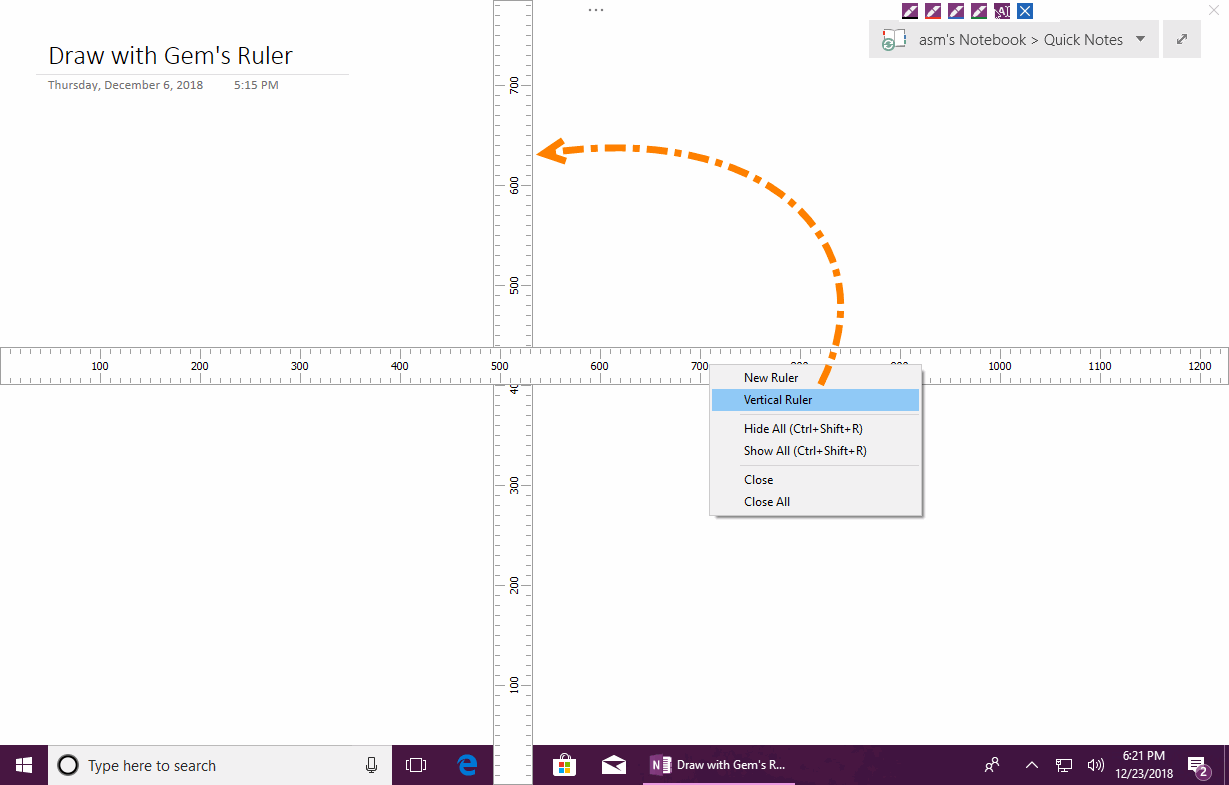Click Close All in the ruler menu
The height and width of the screenshot is (785, 1229).
(815, 502)
